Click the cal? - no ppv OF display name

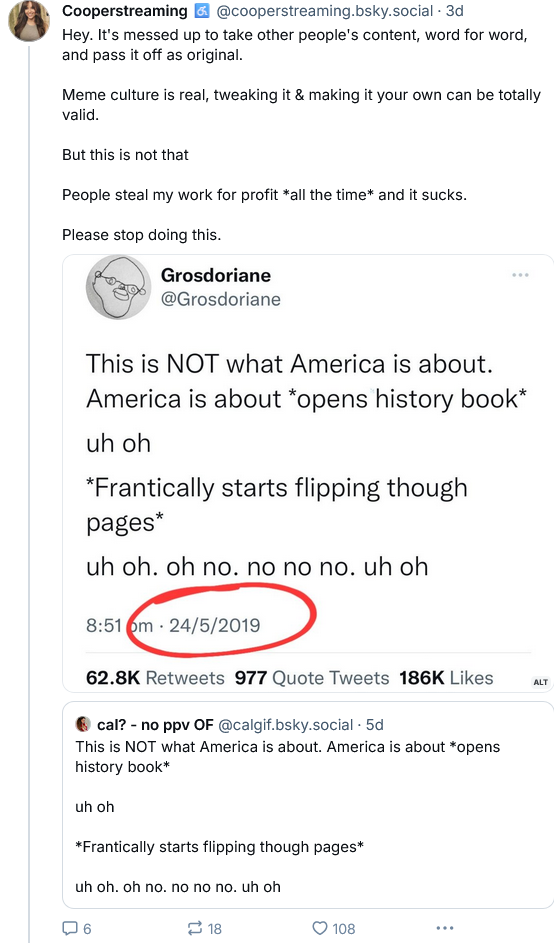coord(155,725)
